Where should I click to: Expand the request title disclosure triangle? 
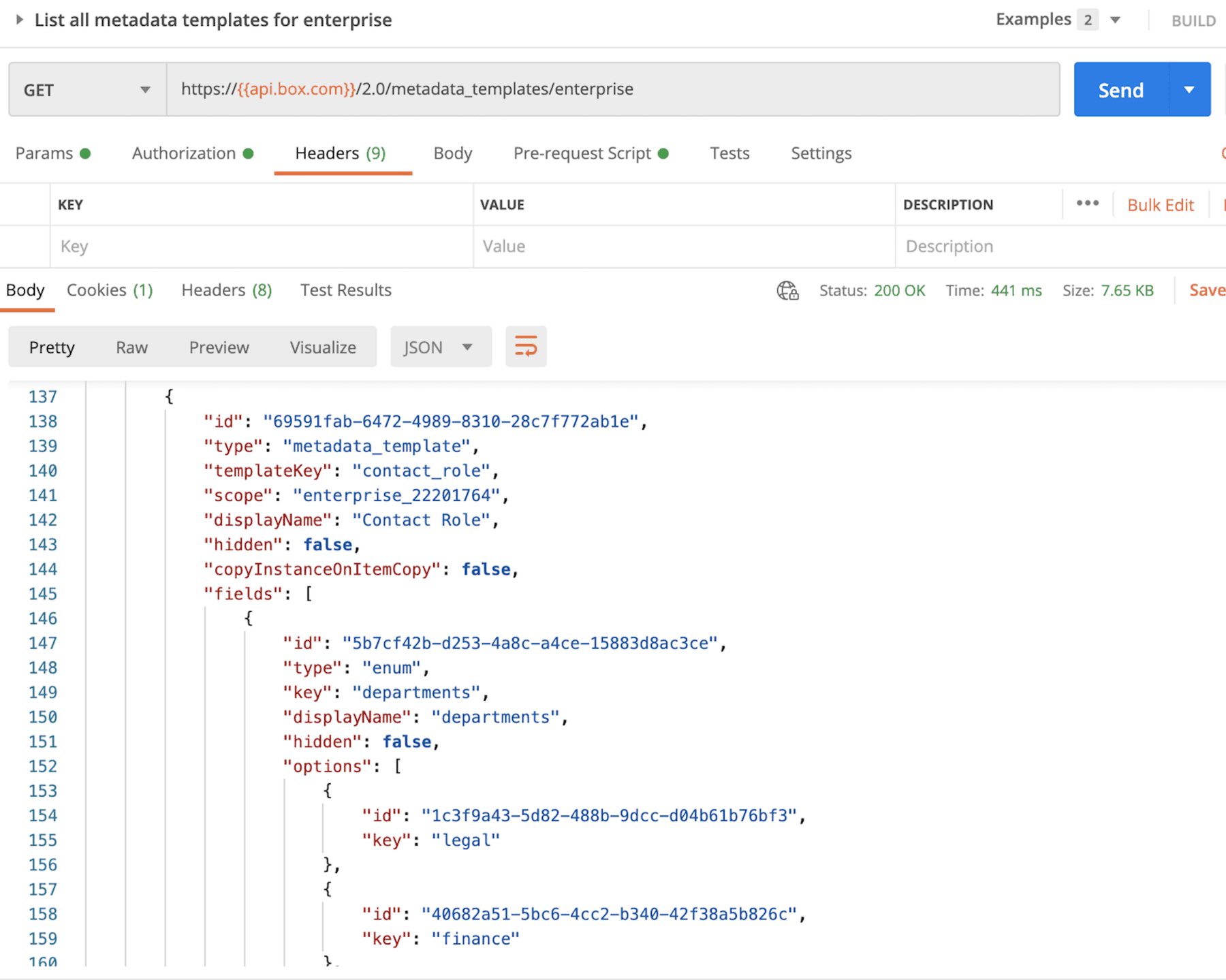pos(20,20)
